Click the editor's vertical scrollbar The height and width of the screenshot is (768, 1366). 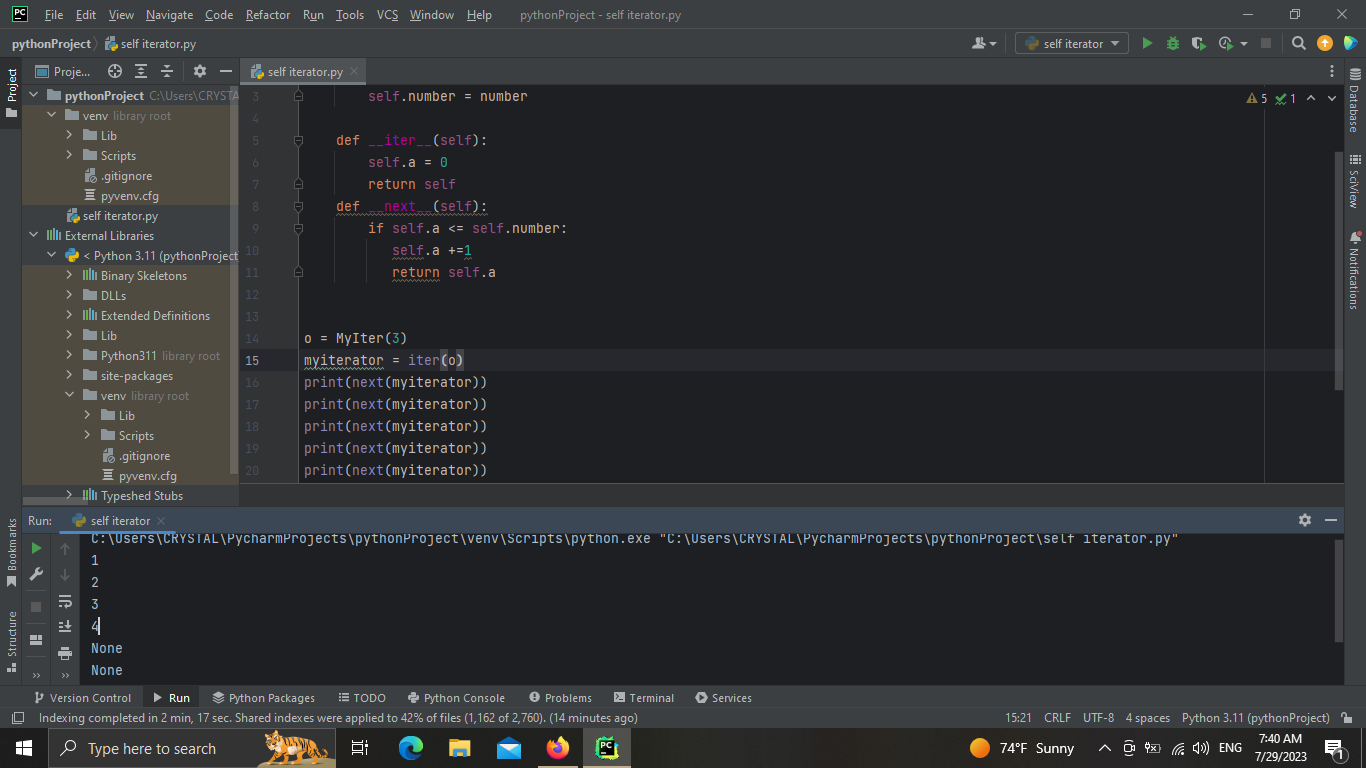(x=1339, y=270)
